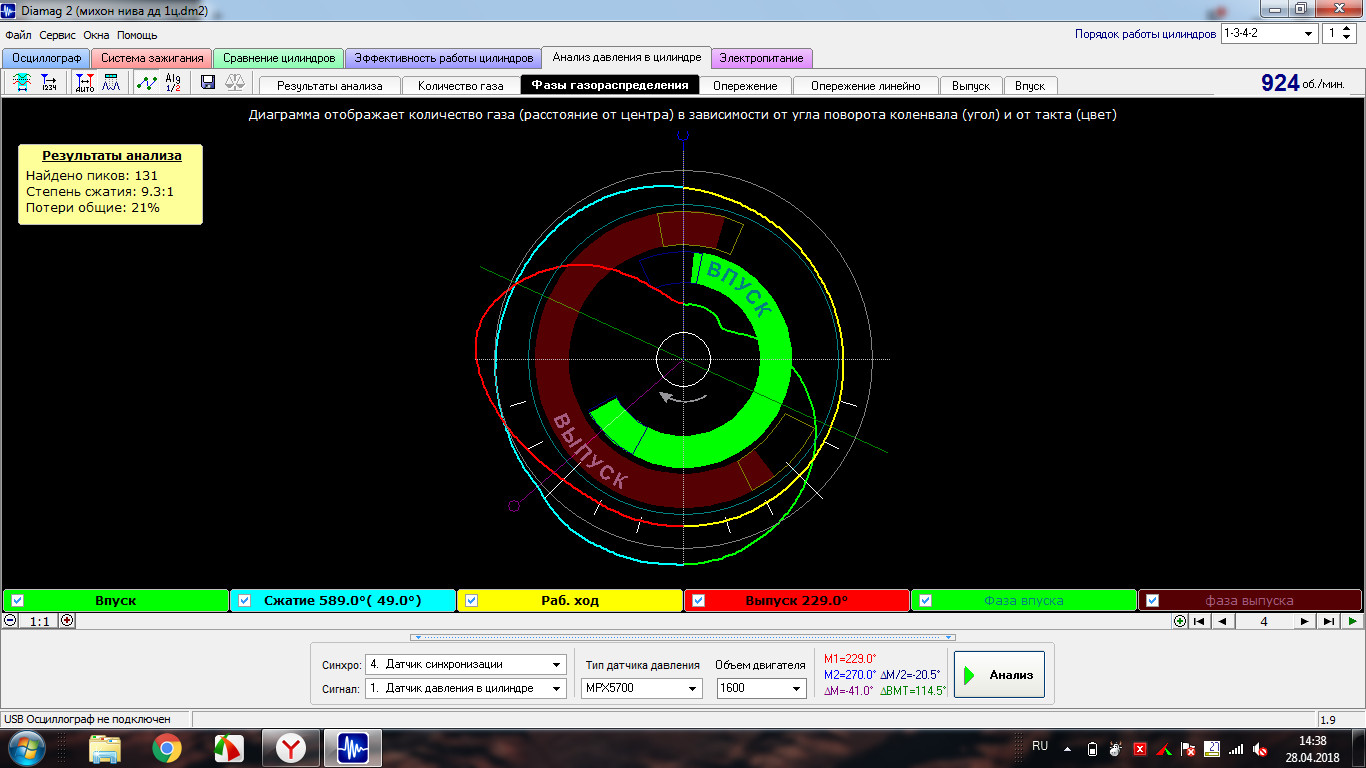Viewport: 1366px width, 768px height.
Task: Click the green play button
Action: click(x=1352, y=621)
